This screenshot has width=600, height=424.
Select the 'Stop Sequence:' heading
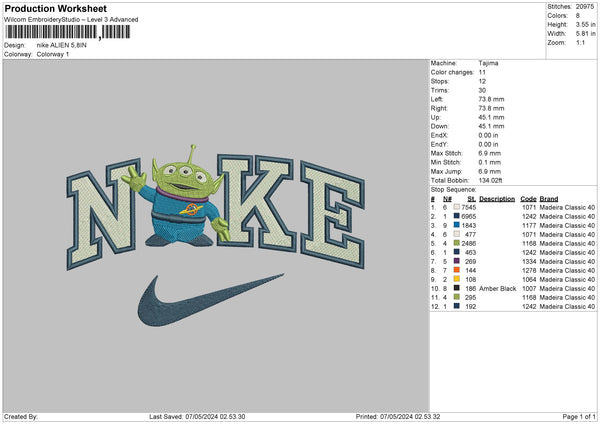[453, 189]
